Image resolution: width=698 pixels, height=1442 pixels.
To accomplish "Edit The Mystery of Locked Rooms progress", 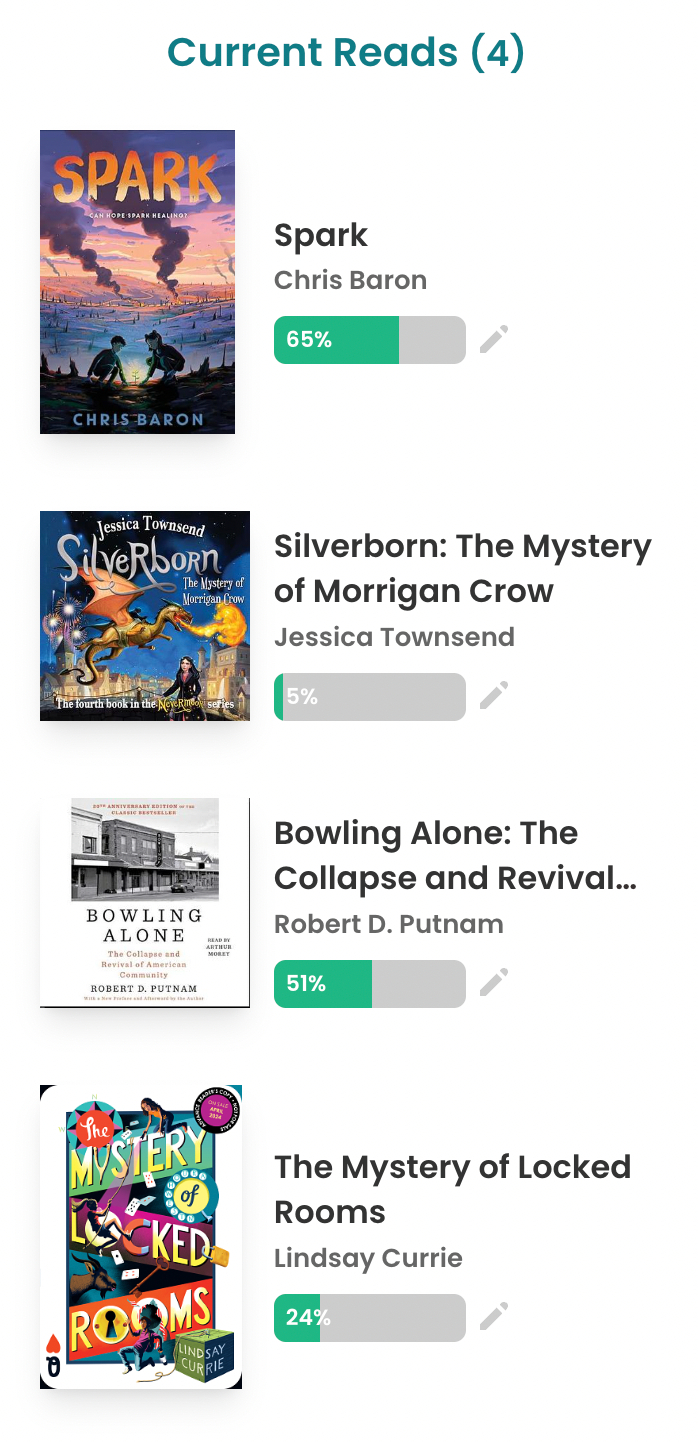I will 494,1317.
